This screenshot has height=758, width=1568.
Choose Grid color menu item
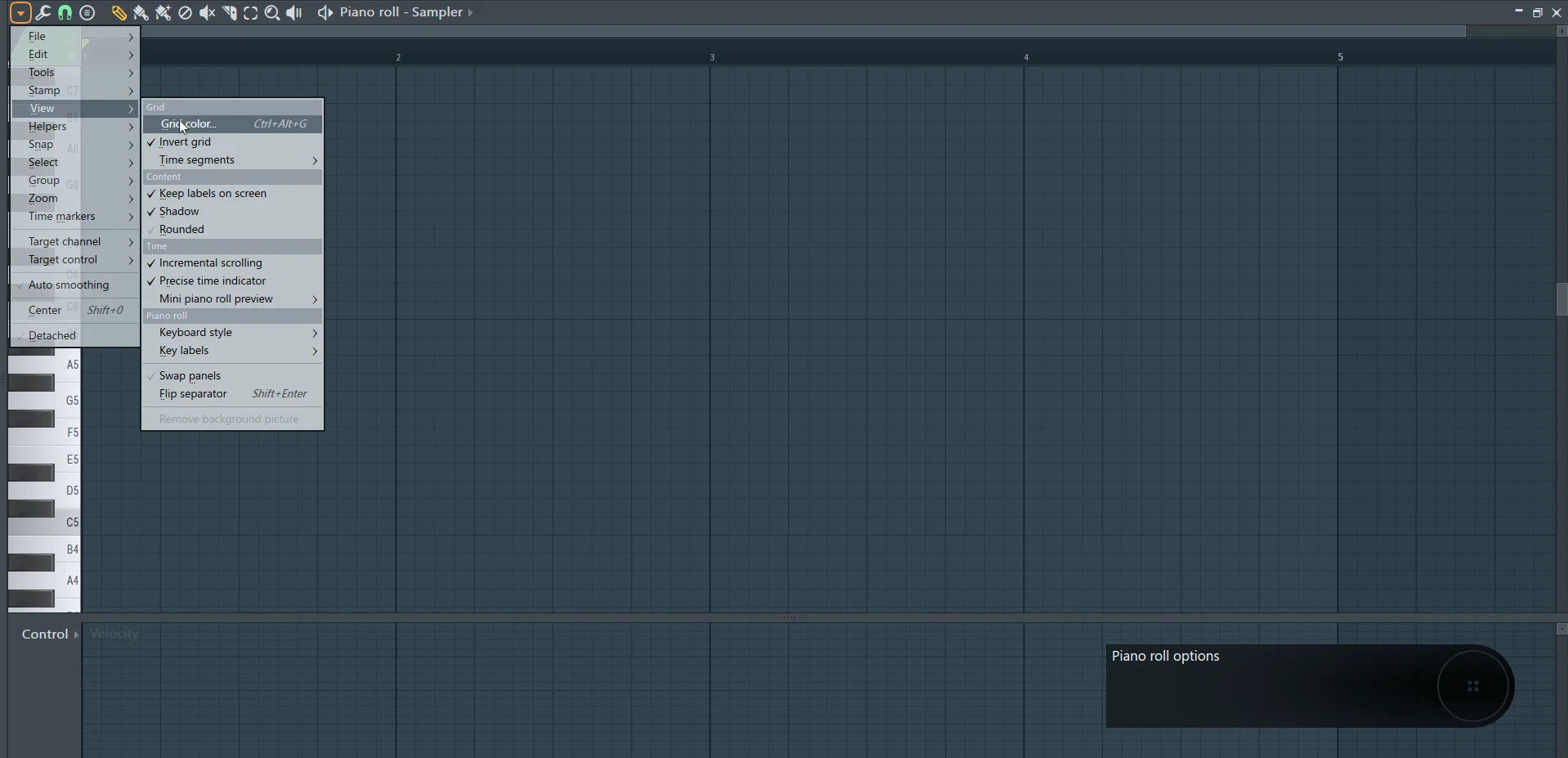coord(233,124)
